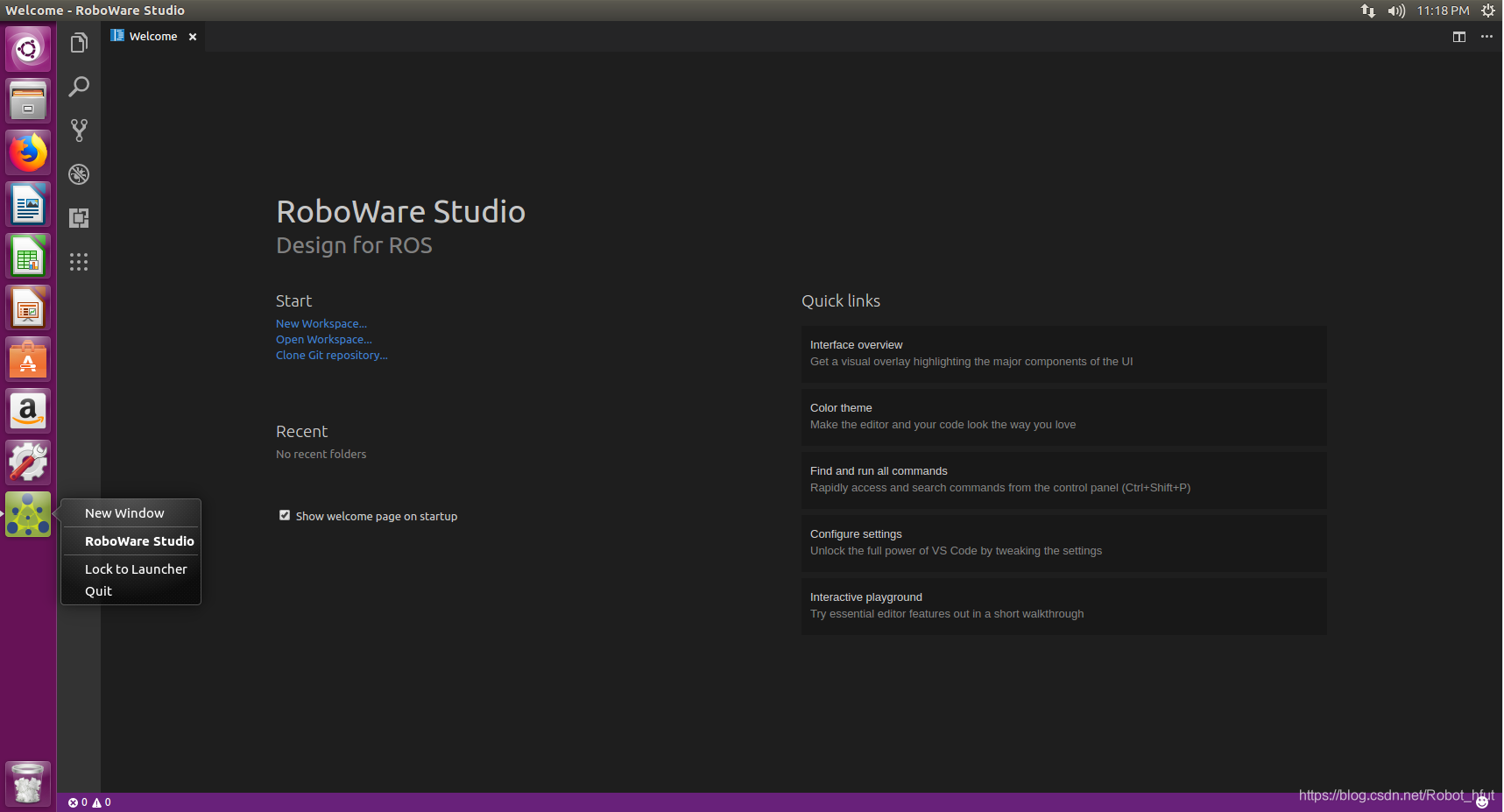Screen dimensions: 1504x812
Task: Open the Interface overview quick link
Action: (x=1063, y=354)
